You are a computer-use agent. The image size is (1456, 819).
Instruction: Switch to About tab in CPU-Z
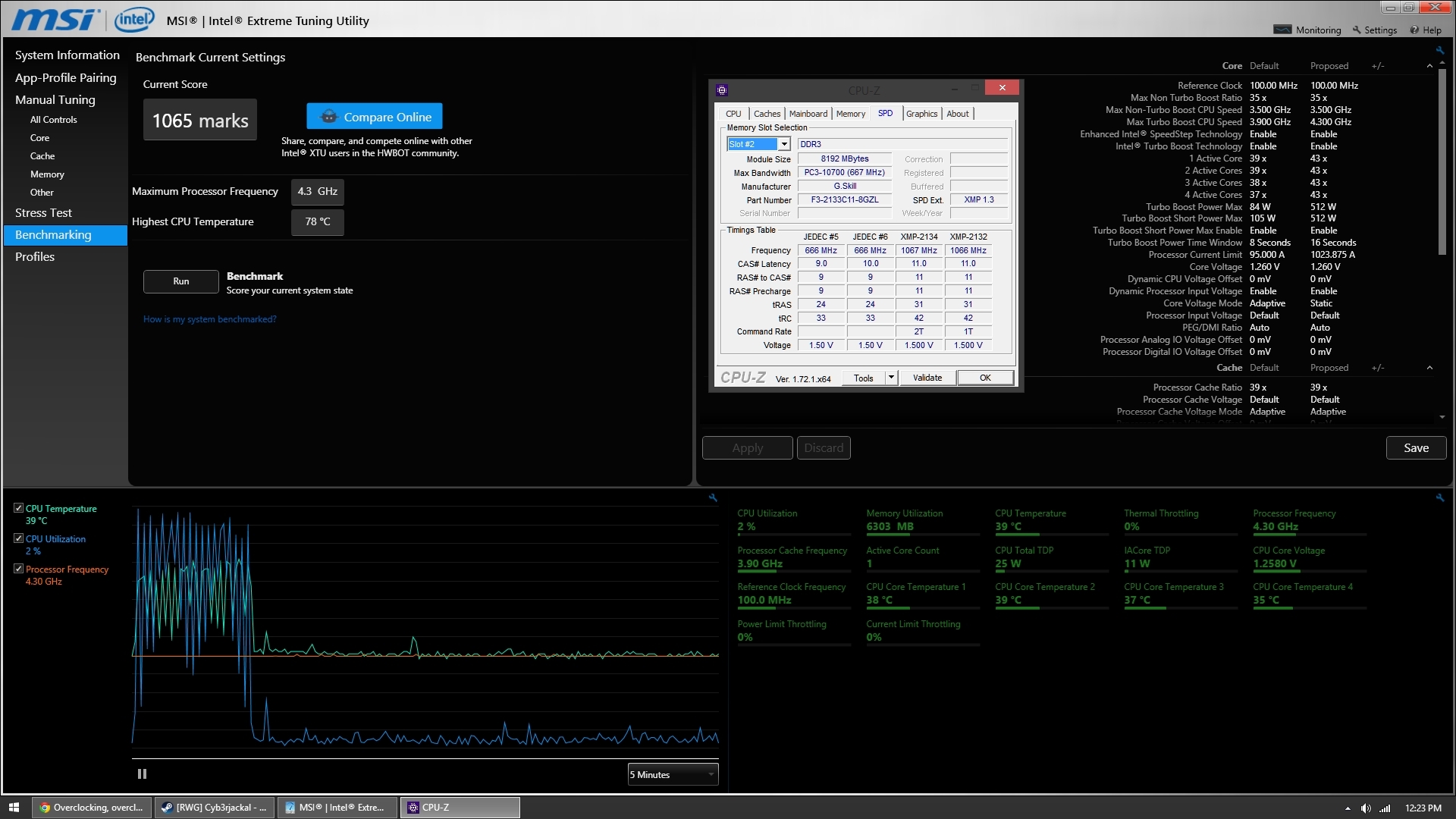958,114
